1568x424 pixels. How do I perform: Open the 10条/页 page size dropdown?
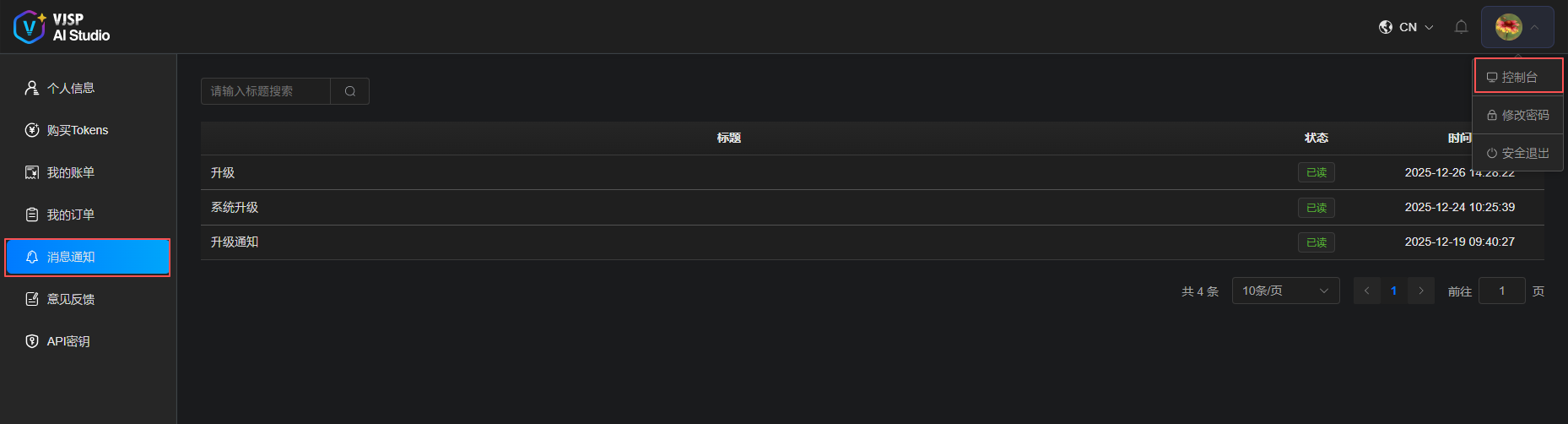pos(1285,291)
